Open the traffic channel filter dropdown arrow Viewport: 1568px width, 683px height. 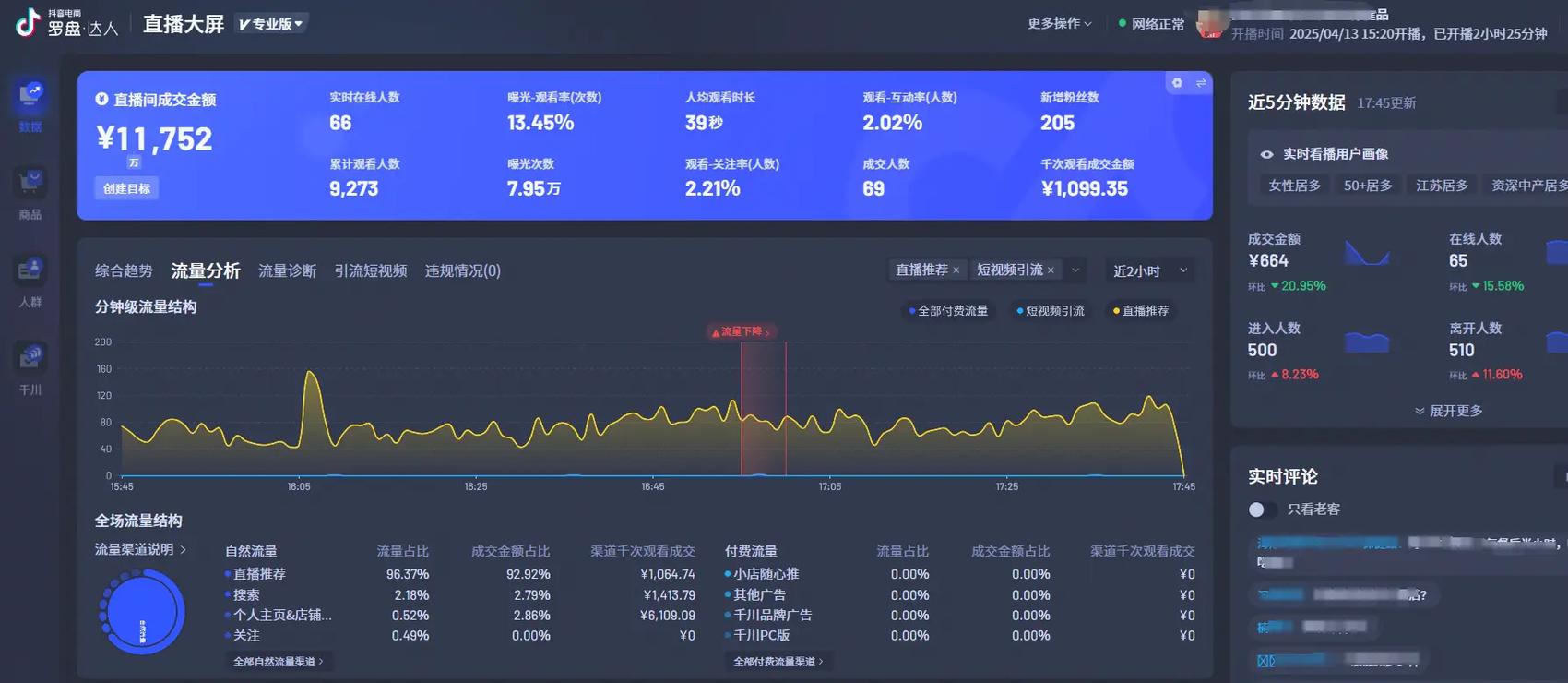click(1075, 270)
